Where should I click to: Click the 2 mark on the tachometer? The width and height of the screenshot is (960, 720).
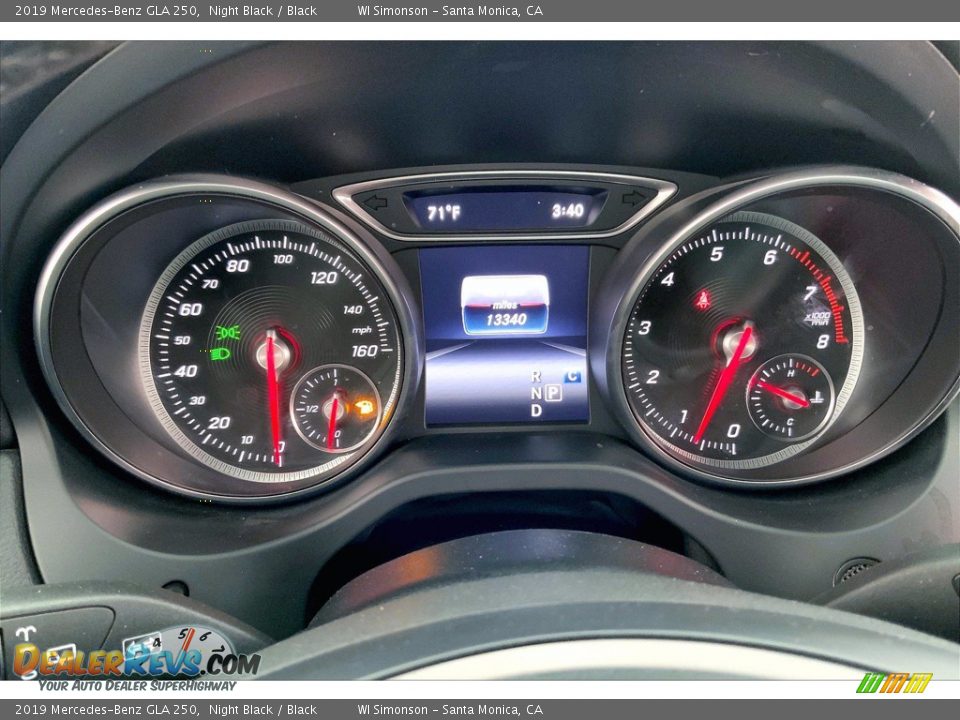pyautogui.click(x=653, y=377)
